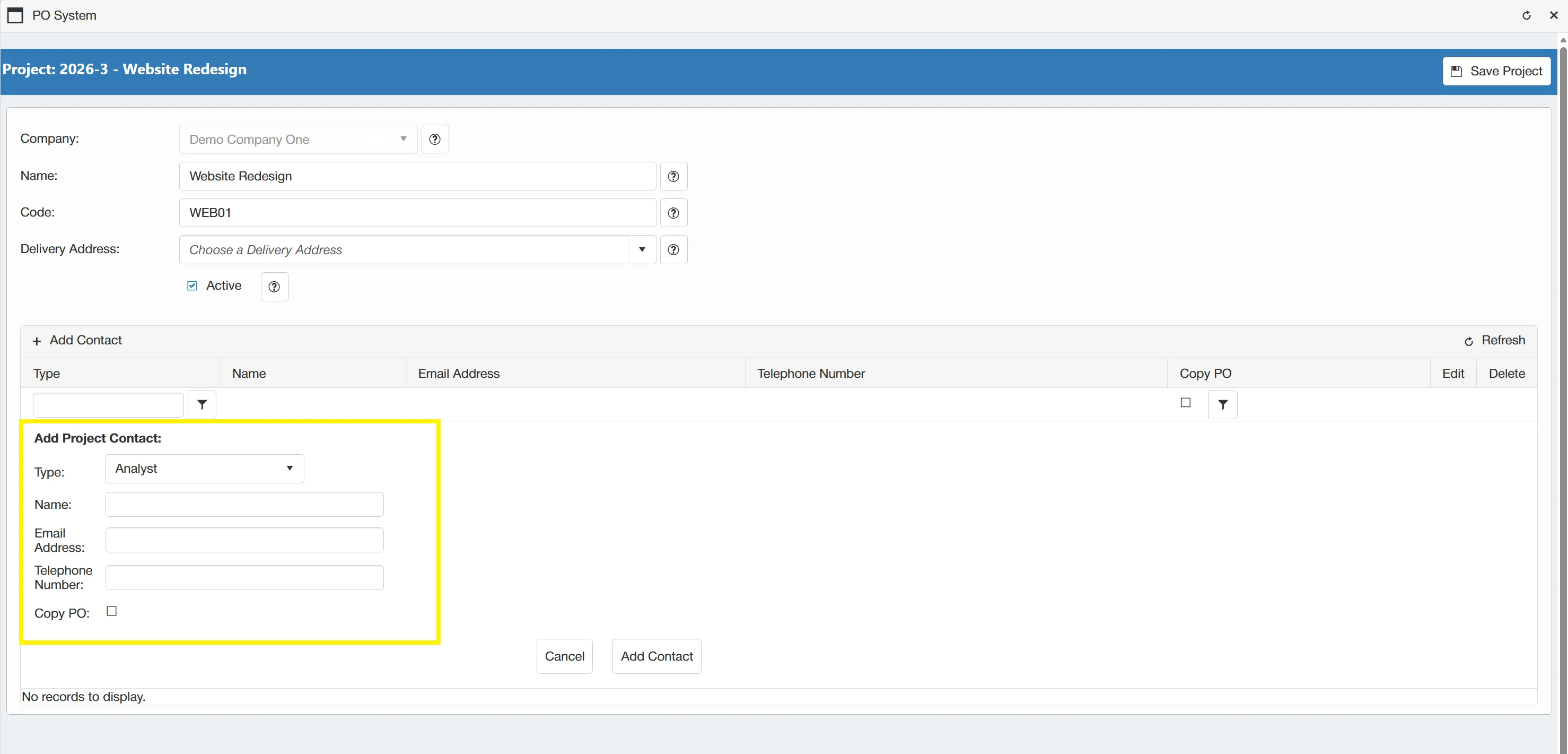Open help icon next to Active checkbox
1568x754 pixels.
[275, 287]
